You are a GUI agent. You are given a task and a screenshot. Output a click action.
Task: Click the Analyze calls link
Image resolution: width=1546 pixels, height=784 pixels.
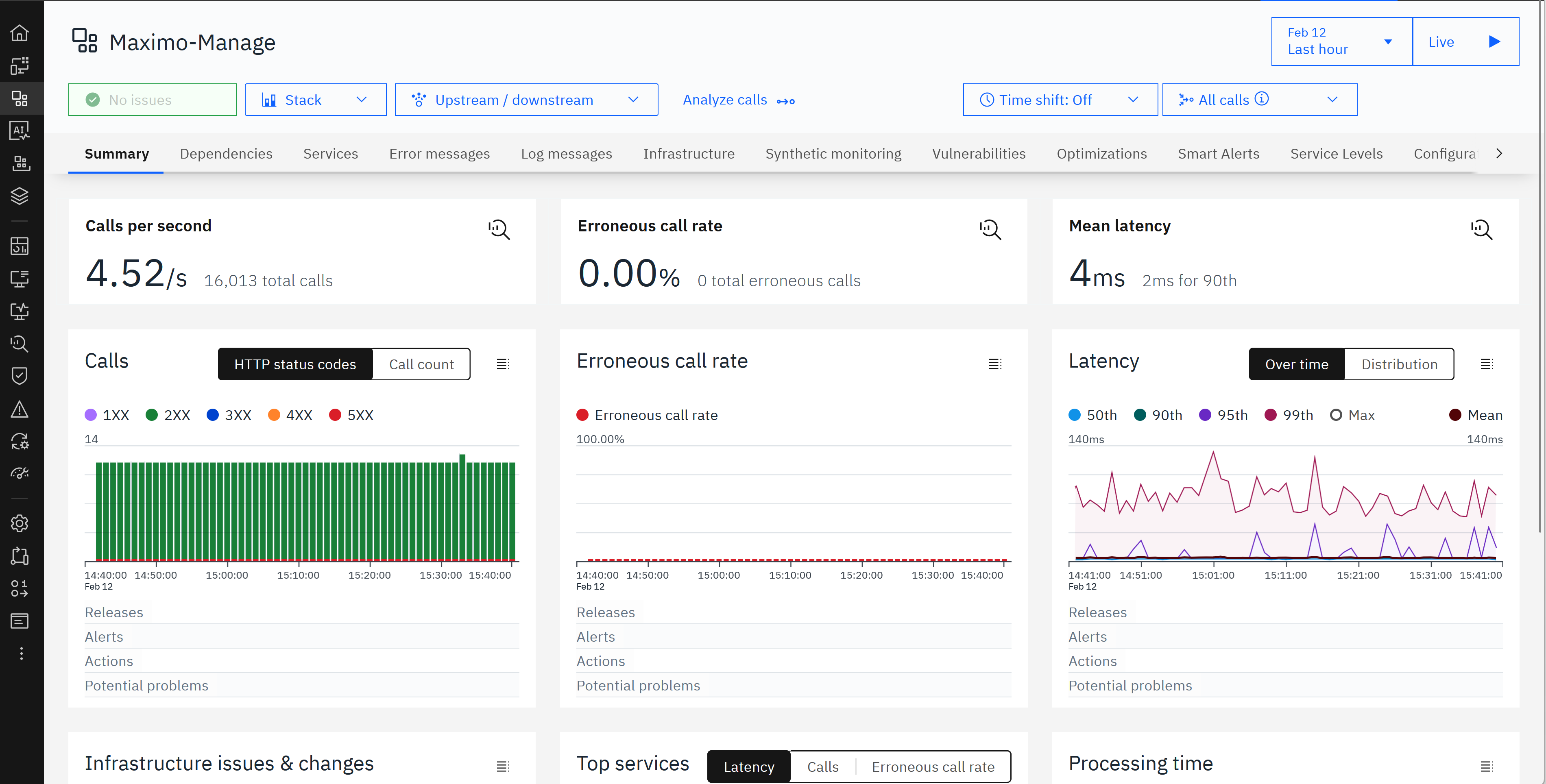738,100
